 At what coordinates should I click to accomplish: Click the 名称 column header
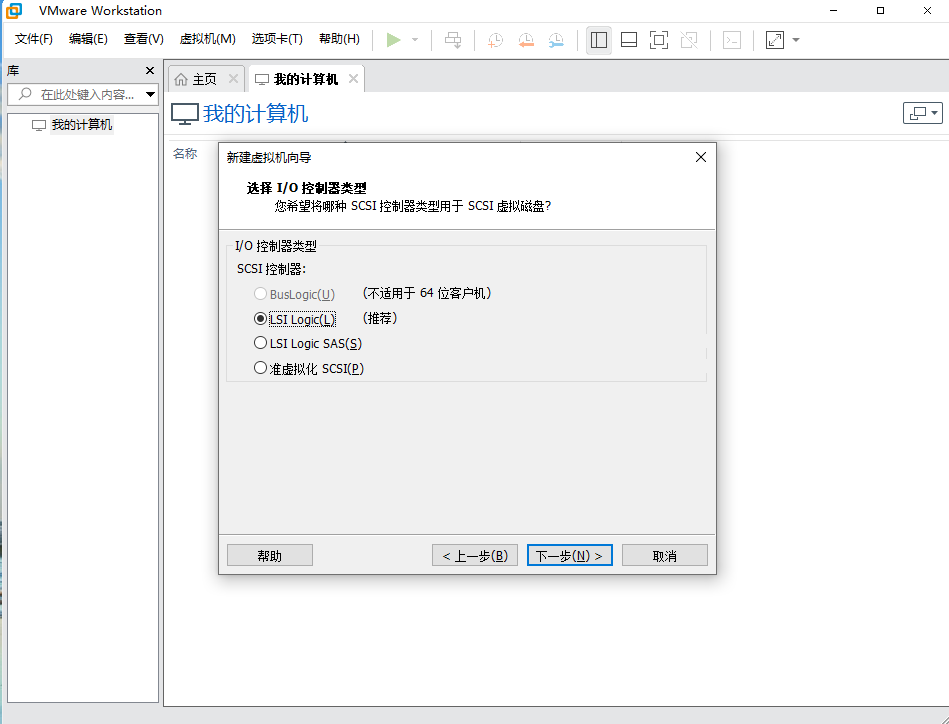(185, 154)
